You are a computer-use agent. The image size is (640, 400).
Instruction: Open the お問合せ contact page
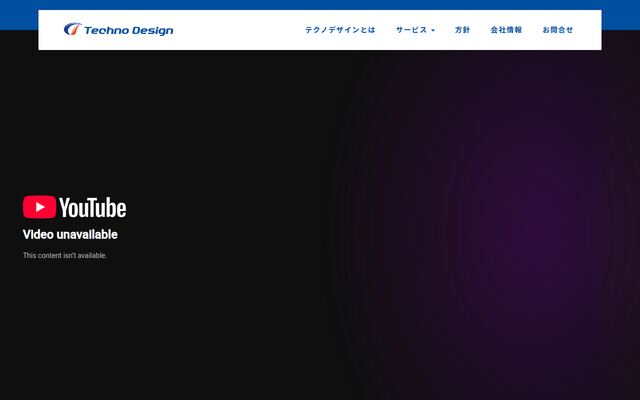pyautogui.click(x=558, y=30)
